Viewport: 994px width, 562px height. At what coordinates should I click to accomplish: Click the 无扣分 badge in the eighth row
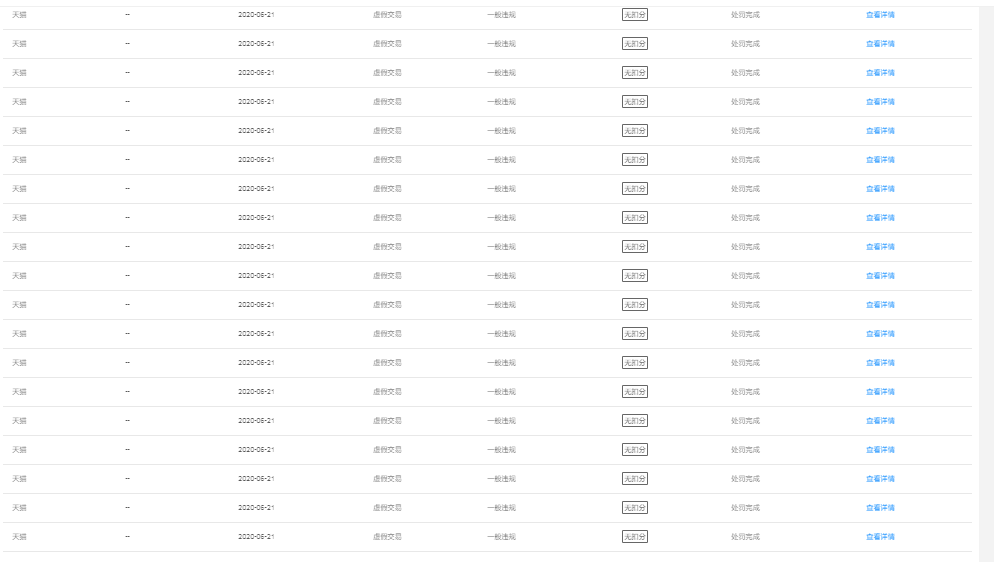(635, 217)
